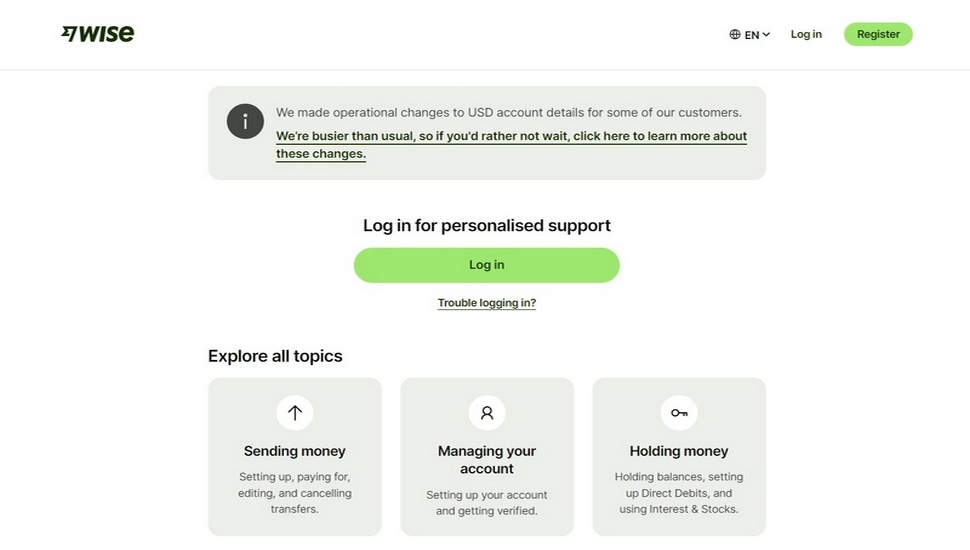
Task: Follow the learn more about changes link
Action: tap(511, 137)
